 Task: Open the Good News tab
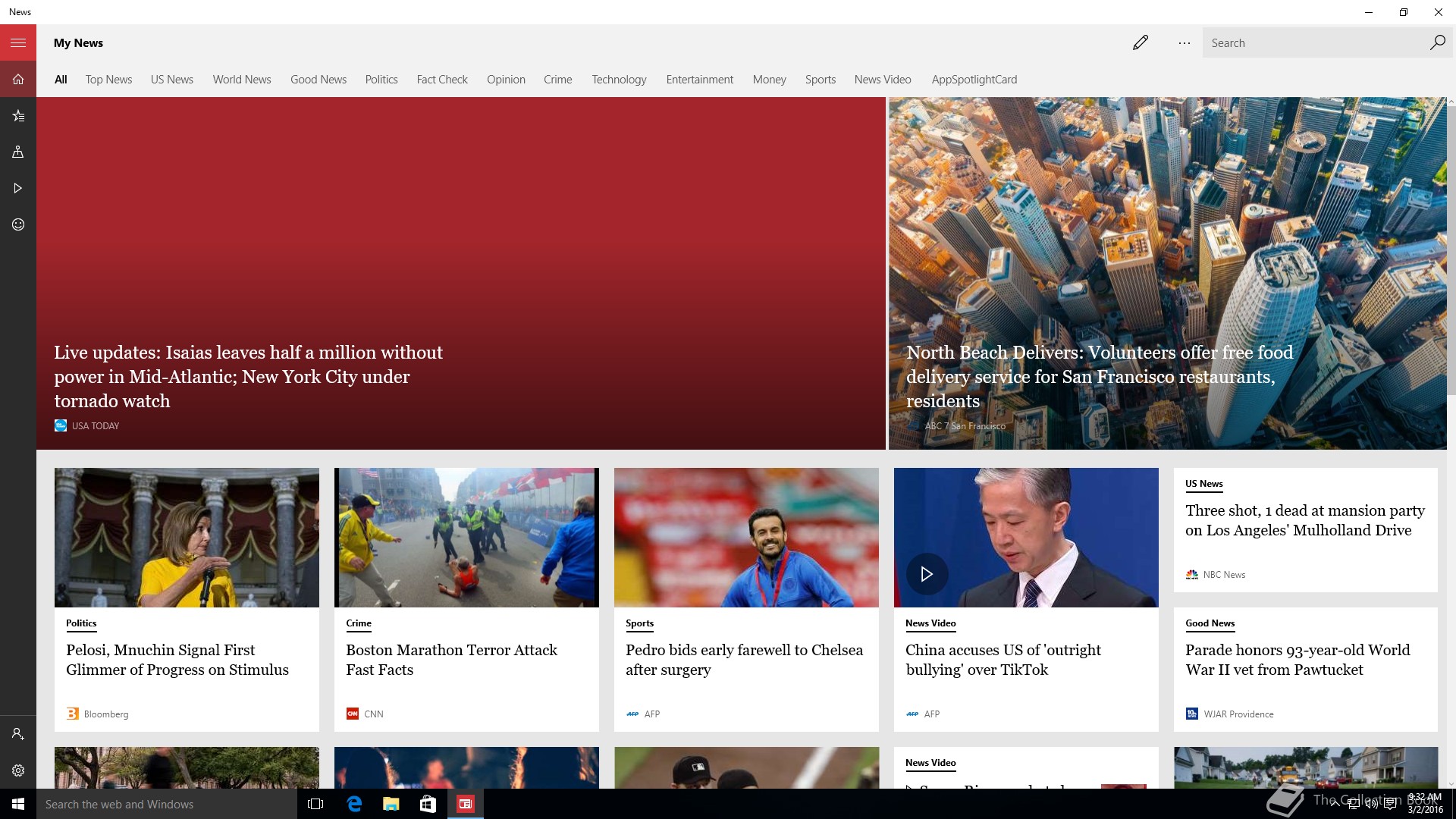(x=318, y=80)
